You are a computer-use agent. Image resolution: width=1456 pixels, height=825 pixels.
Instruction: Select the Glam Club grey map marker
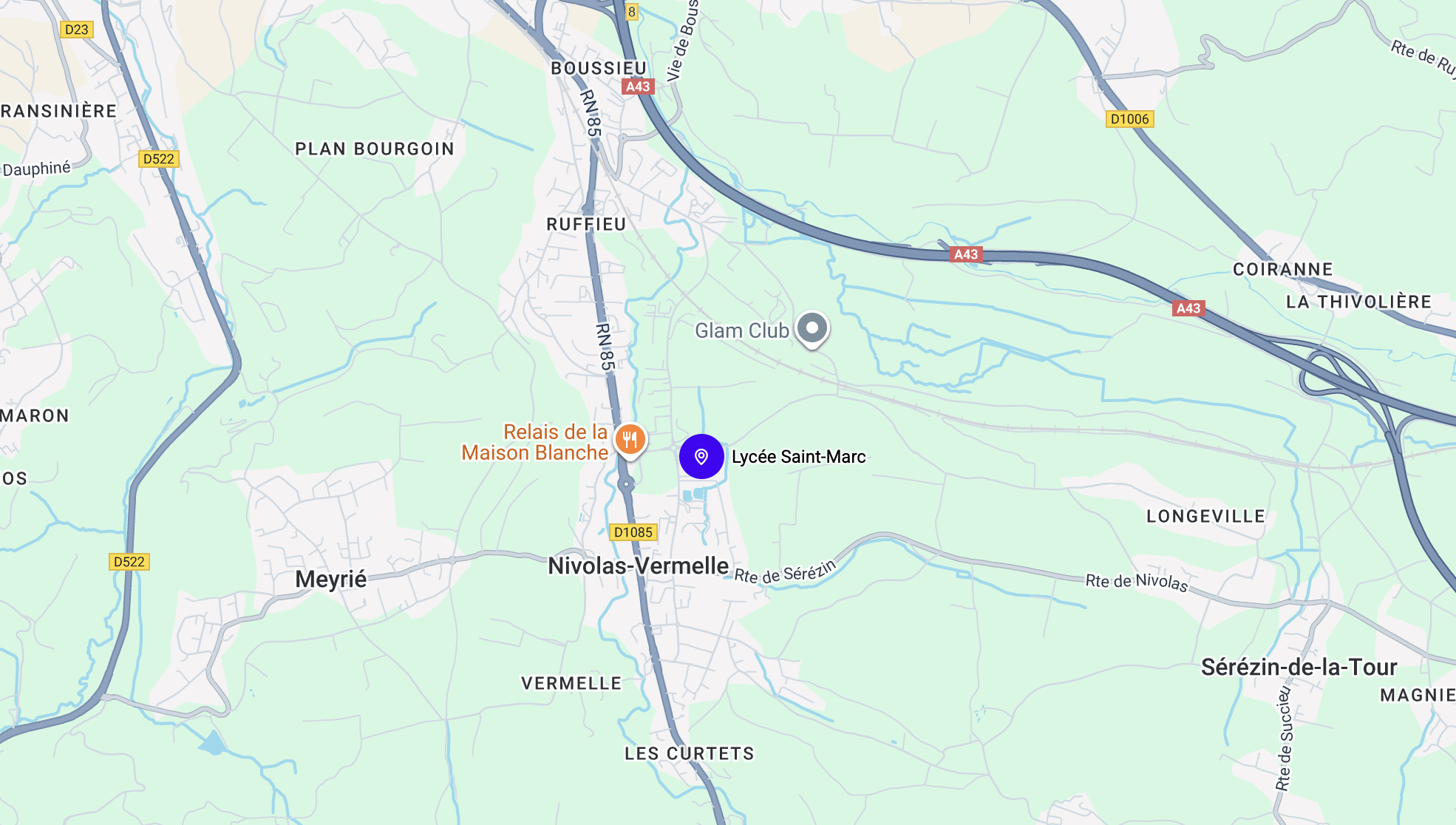pos(812,329)
